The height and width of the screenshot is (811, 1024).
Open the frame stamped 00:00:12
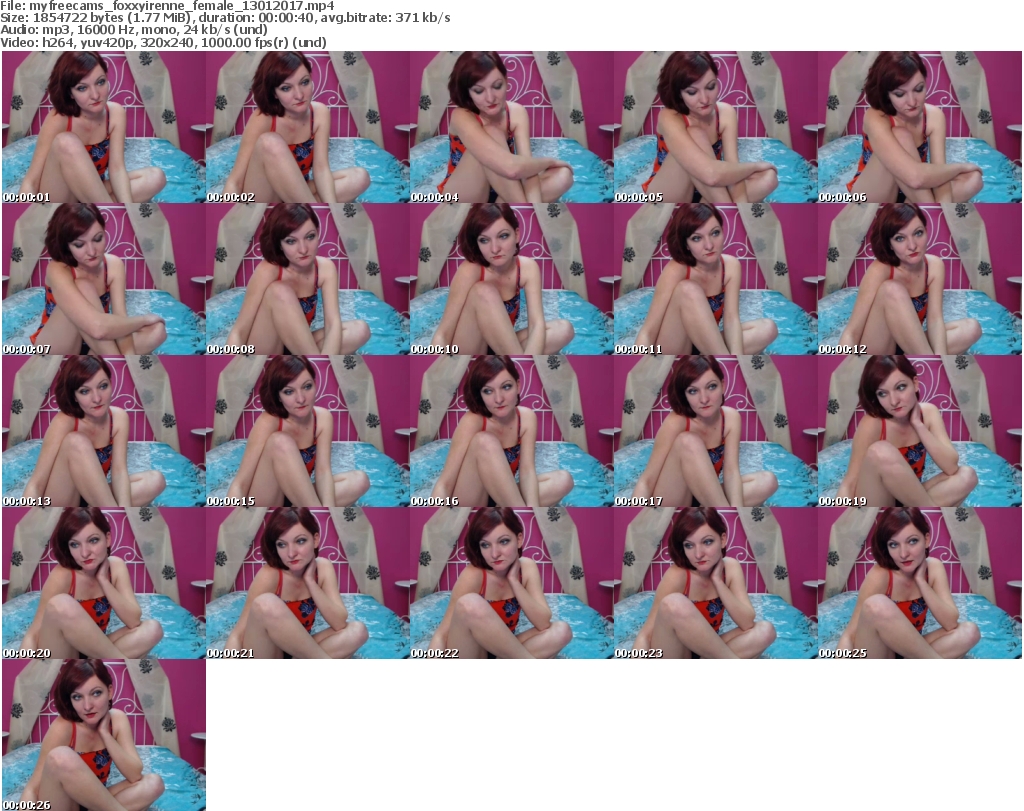[920, 279]
